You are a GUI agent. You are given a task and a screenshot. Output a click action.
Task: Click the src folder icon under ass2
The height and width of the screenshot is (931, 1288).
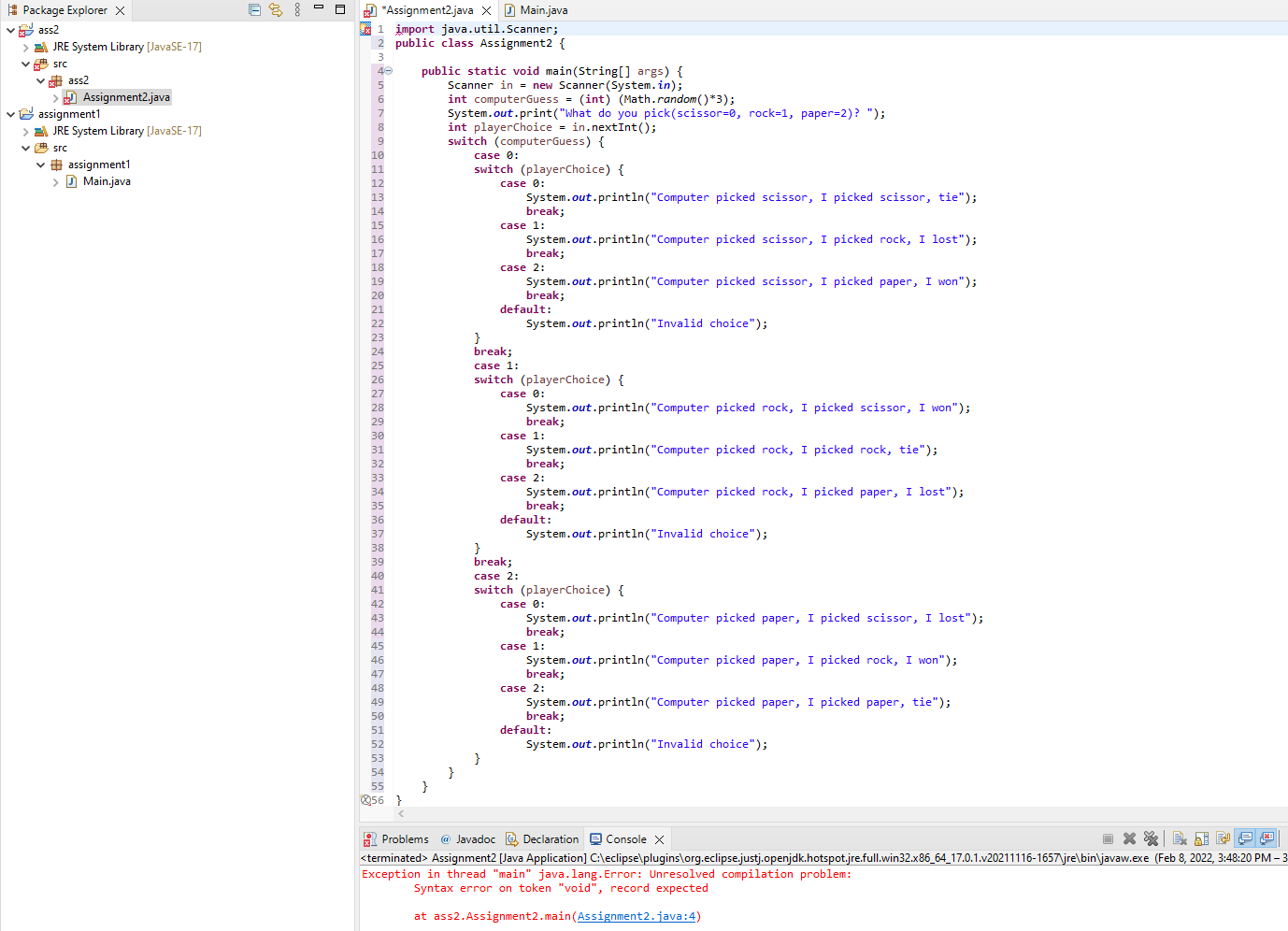(41, 64)
